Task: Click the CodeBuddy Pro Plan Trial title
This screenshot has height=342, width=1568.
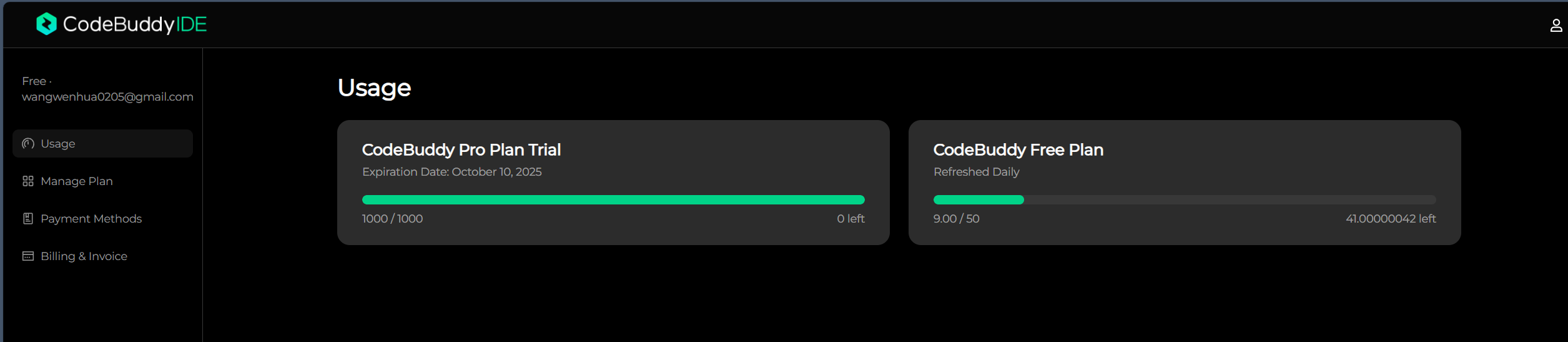Action: 461,150
